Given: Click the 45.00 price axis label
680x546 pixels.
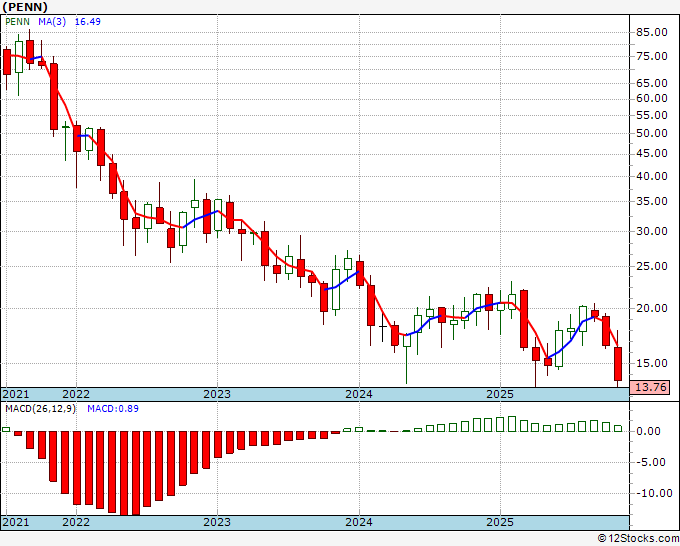Looking at the screenshot, I should [651, 154].
